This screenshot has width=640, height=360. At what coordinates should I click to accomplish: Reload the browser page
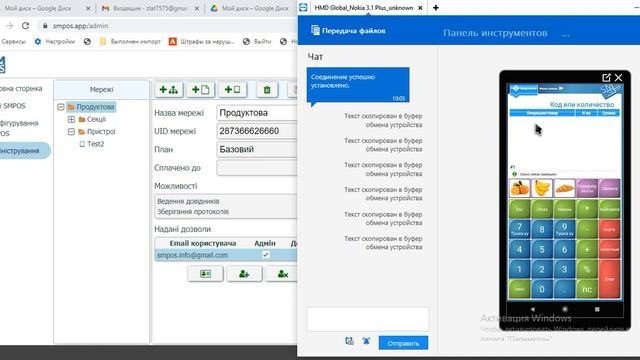point(25,26)
